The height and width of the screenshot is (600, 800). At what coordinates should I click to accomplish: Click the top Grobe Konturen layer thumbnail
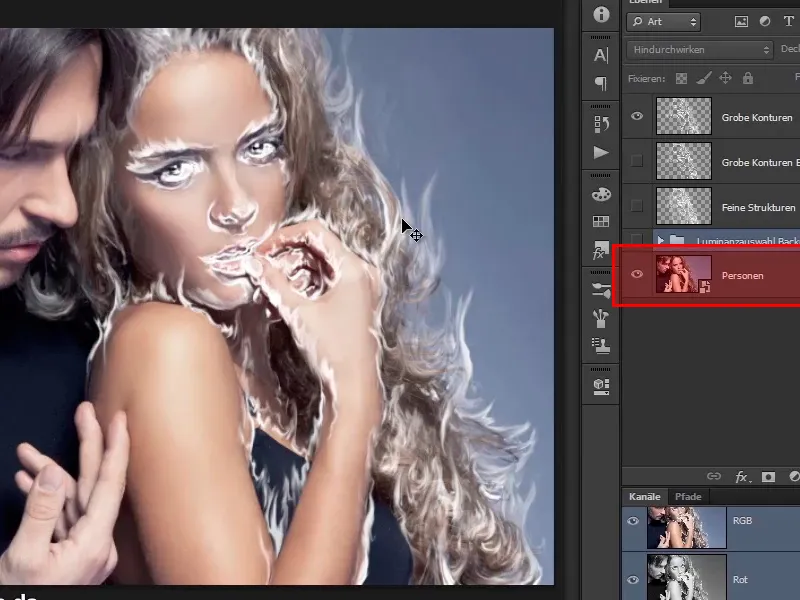point(683,116)
